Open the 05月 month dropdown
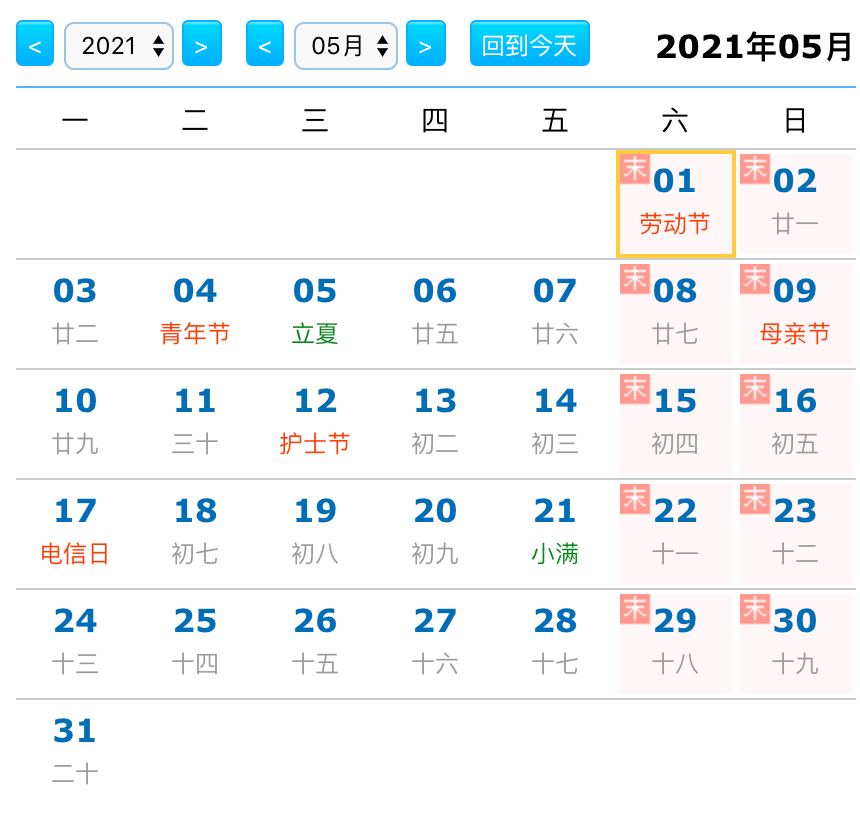Viewport: 860px width, 822px height. pos(345,46)
